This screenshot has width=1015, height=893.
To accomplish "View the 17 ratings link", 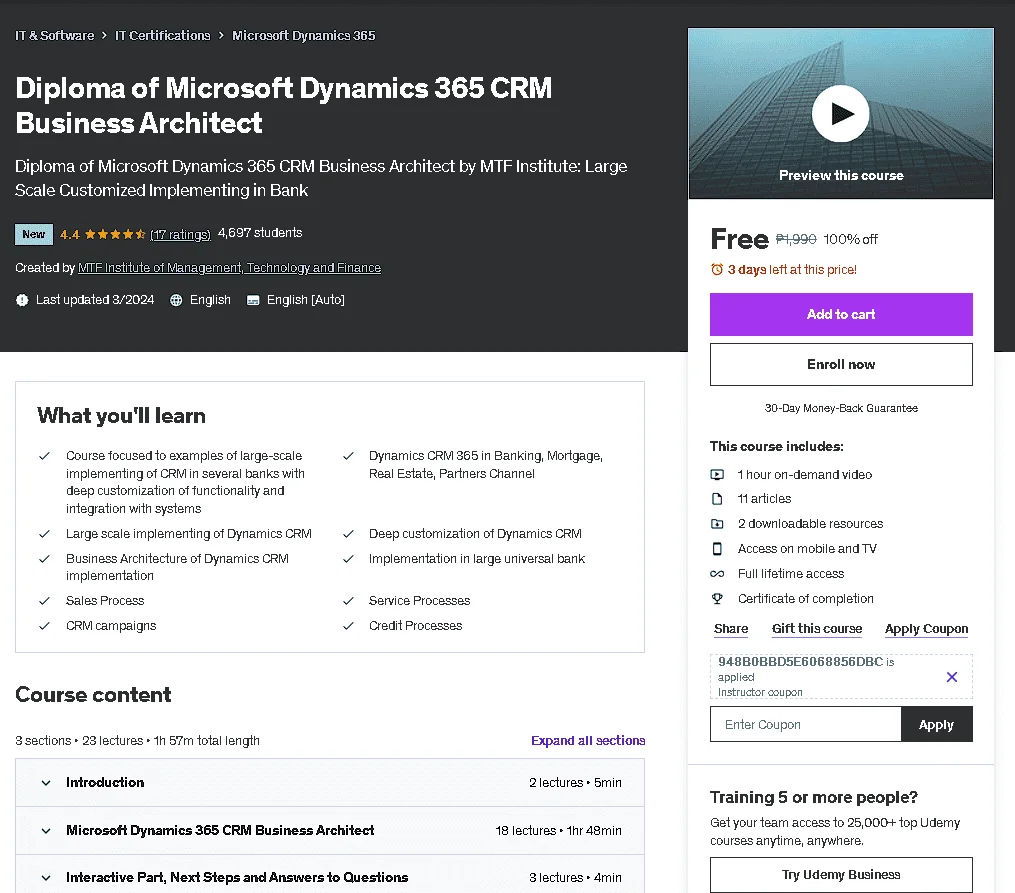I will (x=180, y=234).
